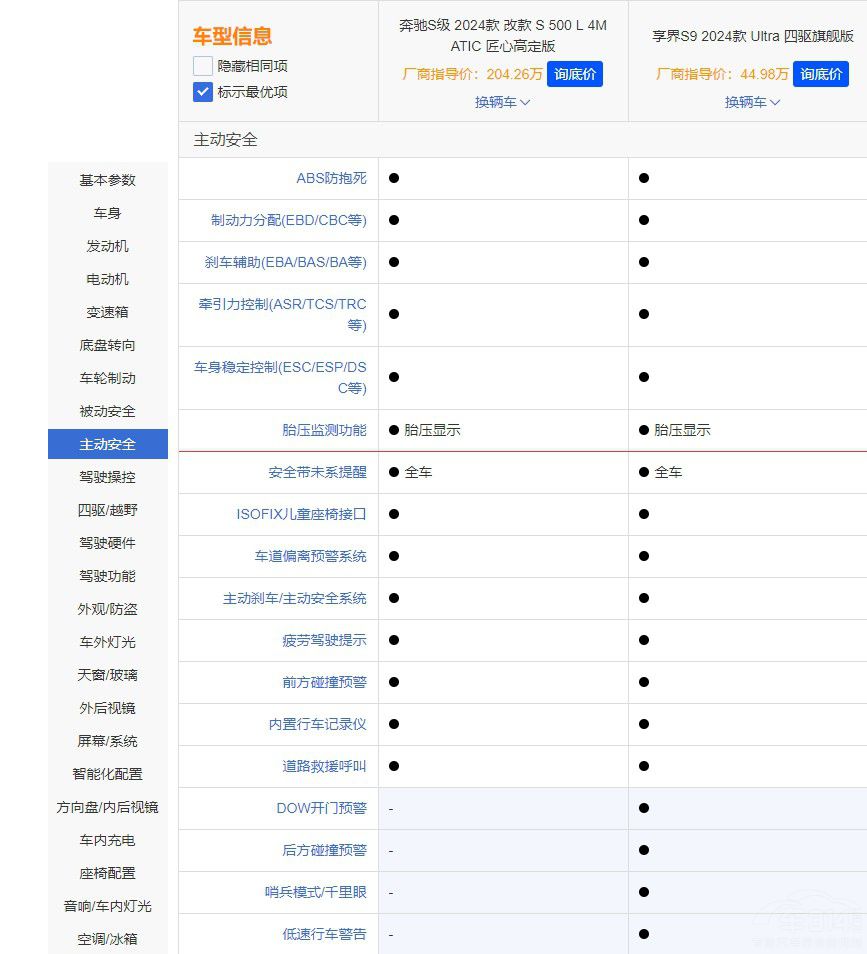Click 询底价 for the 奔驰S级
Image resolution: width=867 pixels, height=954 pixels.
tap(575, 74)
